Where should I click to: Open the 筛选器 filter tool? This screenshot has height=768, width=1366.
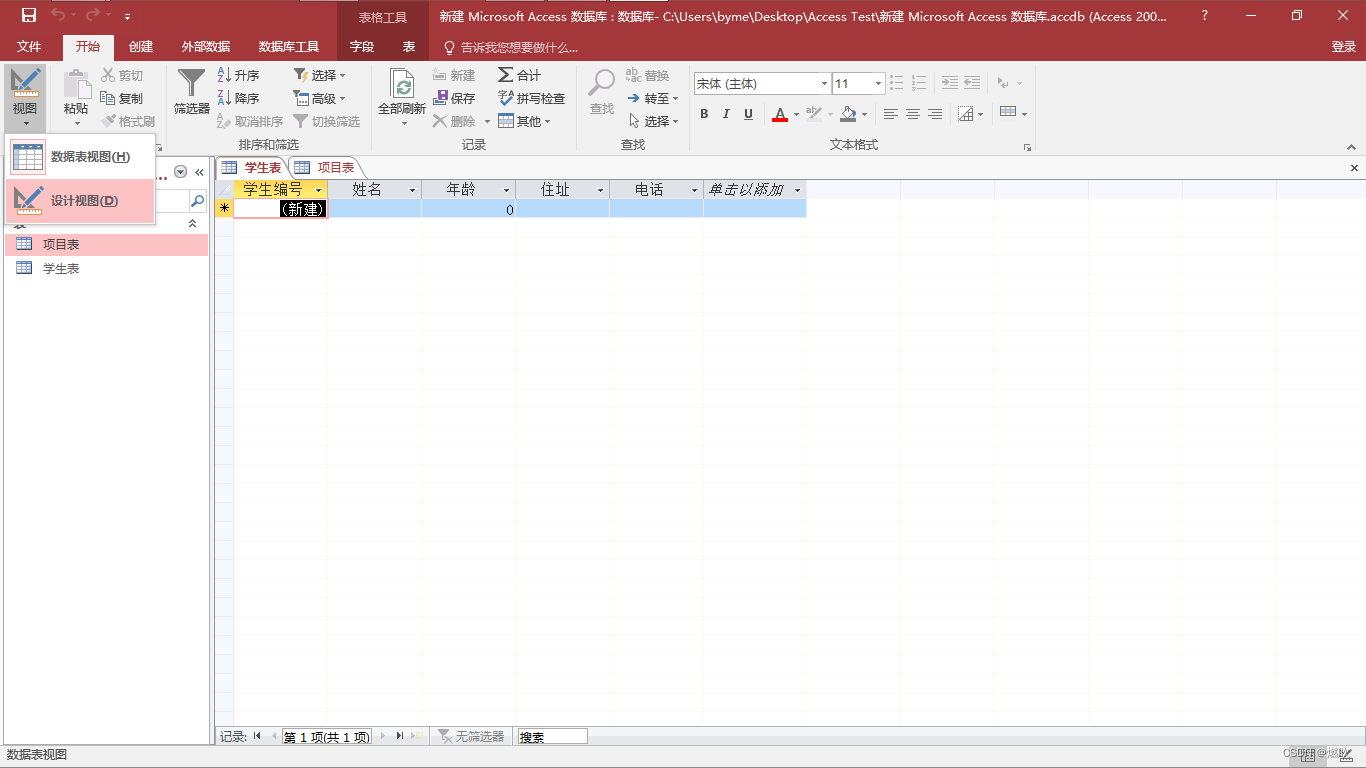pos(191,92)
